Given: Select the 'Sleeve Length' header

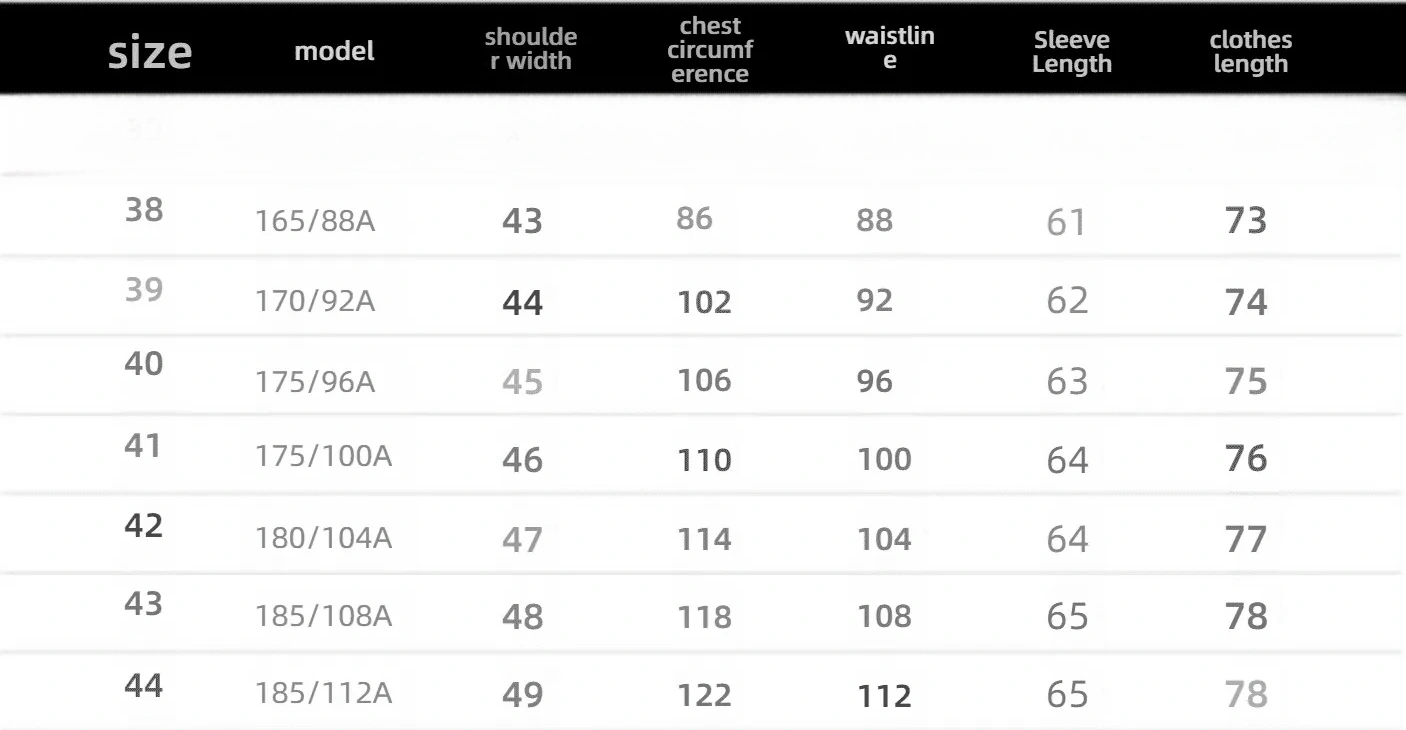Looking at the screenshot, I should (x=1072, y=53).
